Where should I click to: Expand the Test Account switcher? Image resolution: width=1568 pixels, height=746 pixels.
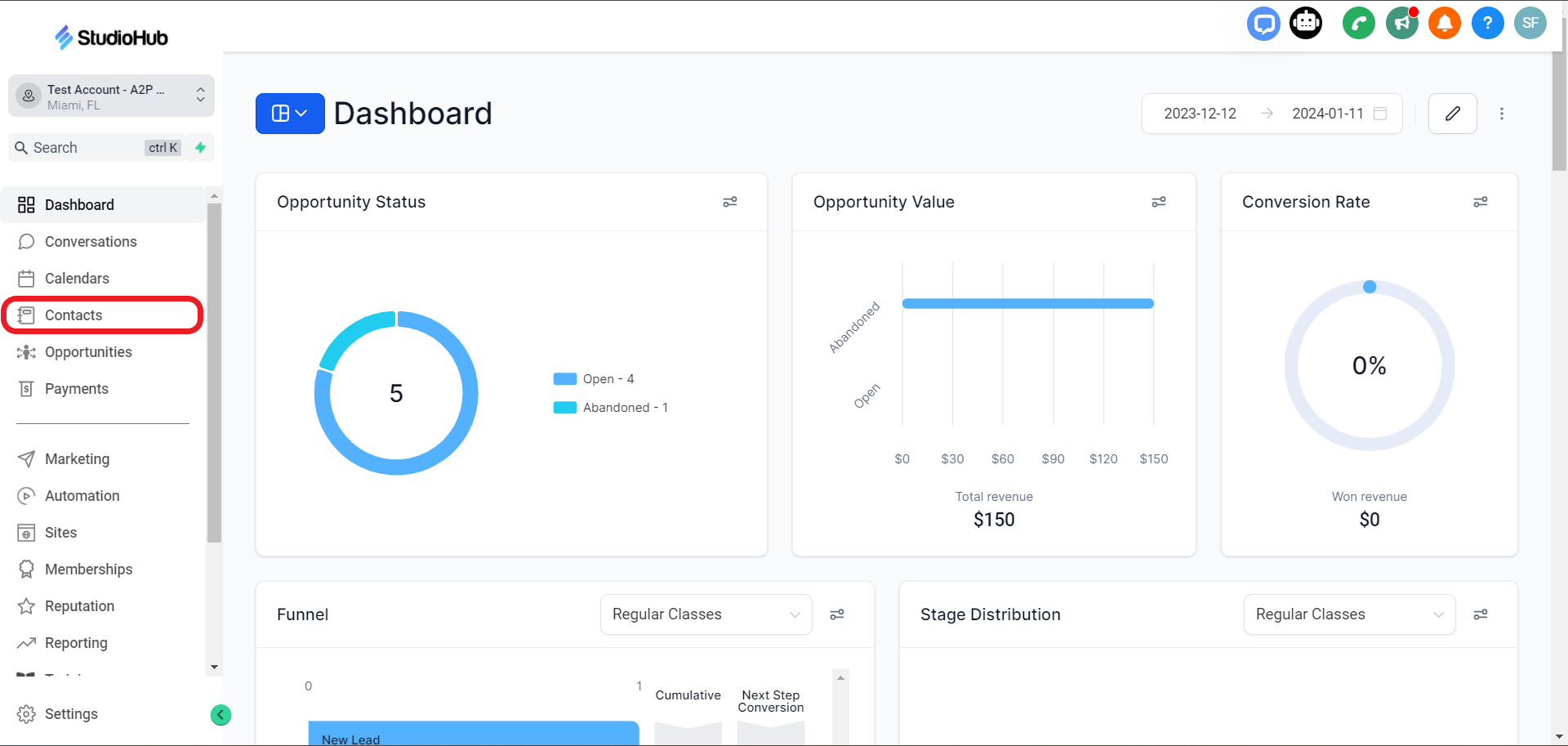[x=111, y=96]
